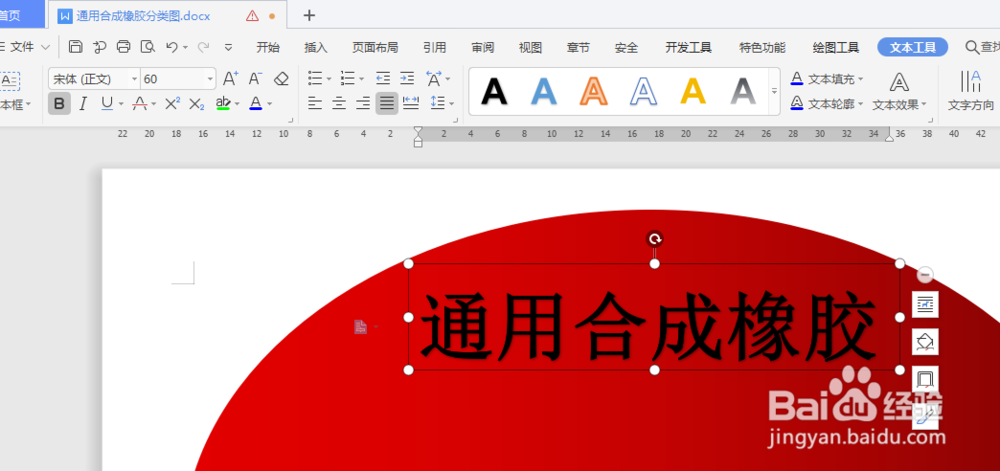Toggle Italic formatting button
This screenshot has height=471, width=1000.
[x=82, y=103]
